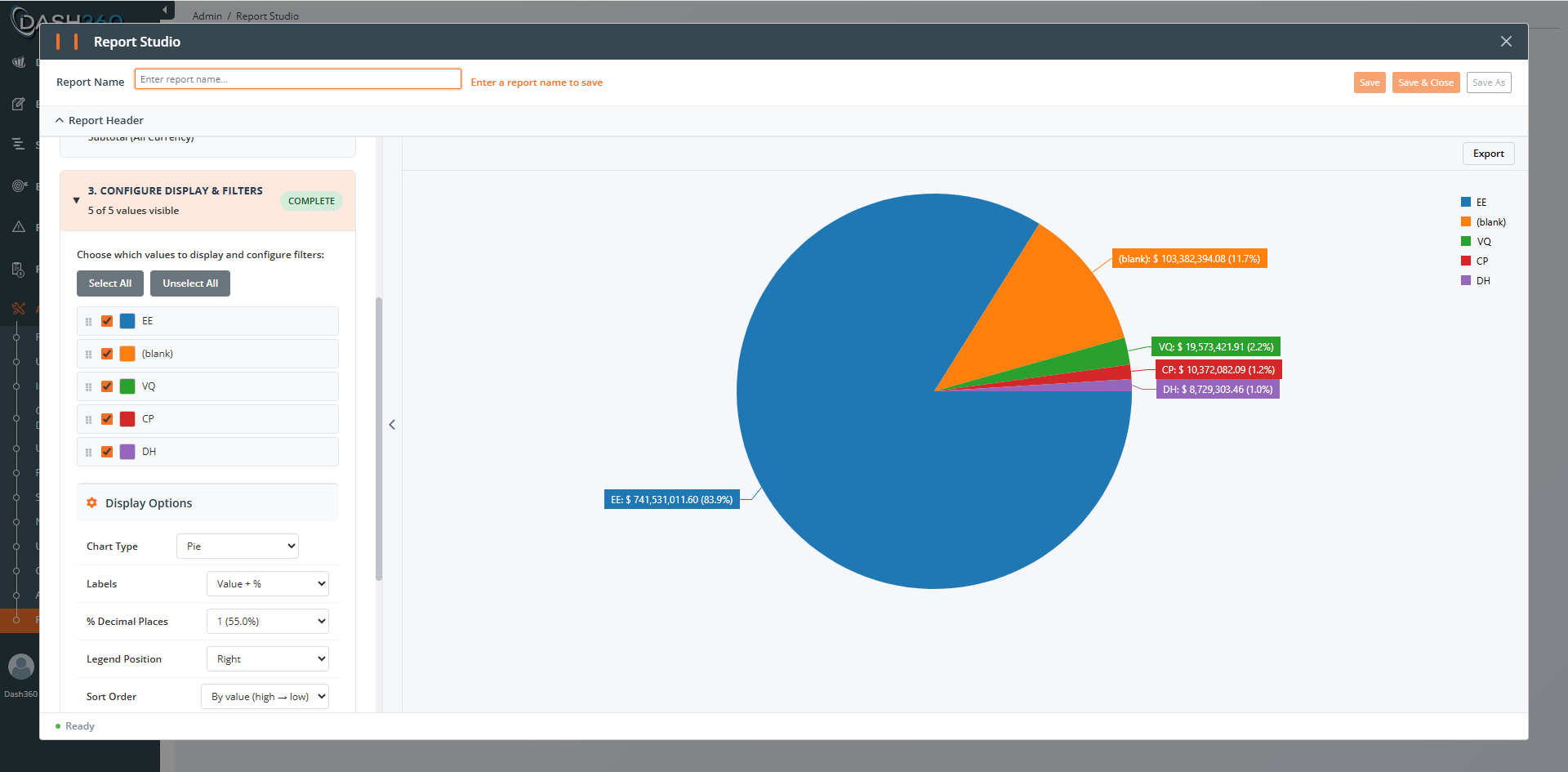Open the Sort Order dropdown

(265, 697)
